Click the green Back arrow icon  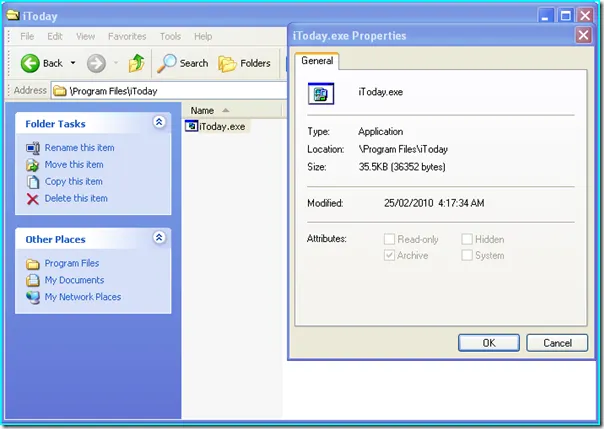(30, 63)
